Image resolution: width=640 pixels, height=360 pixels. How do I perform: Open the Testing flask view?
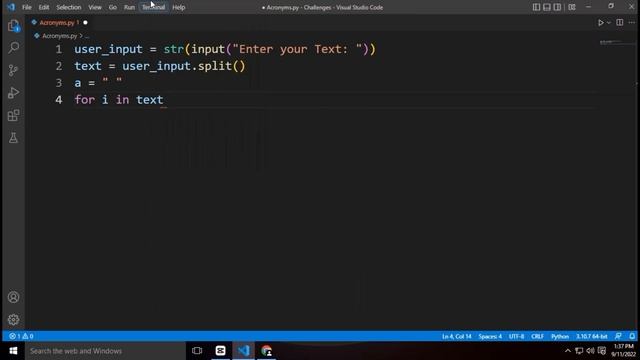click(x=13, y=138)
